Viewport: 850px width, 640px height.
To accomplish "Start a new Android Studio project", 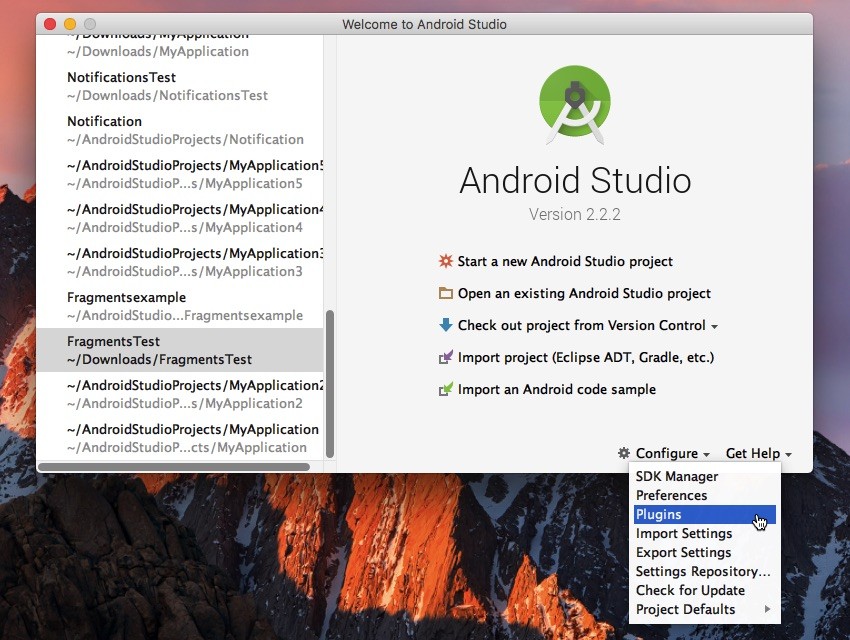I will click(565, 261).
